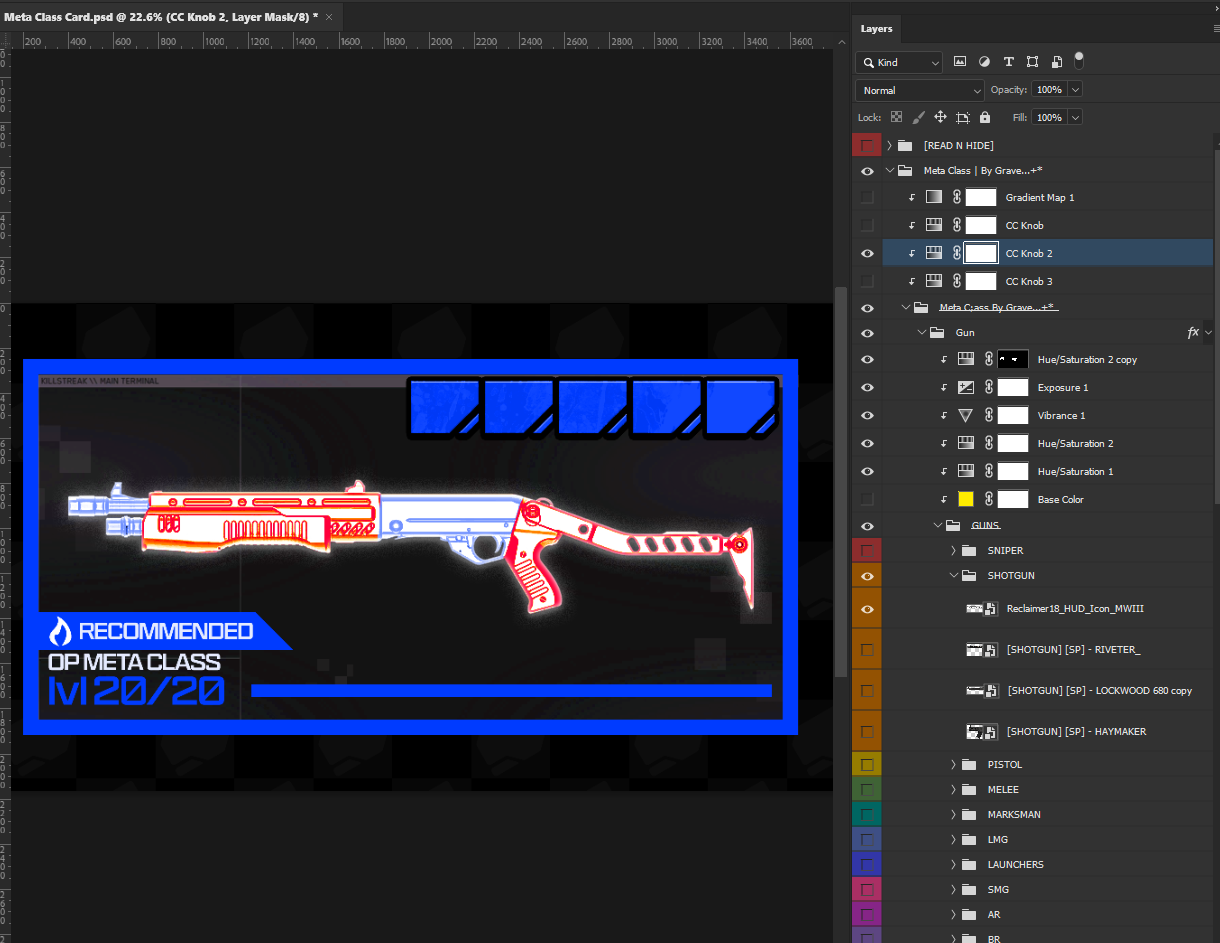Show the LOCKWOOD 680 copy layer
The image size is (1220, 943).
[867, 690]
